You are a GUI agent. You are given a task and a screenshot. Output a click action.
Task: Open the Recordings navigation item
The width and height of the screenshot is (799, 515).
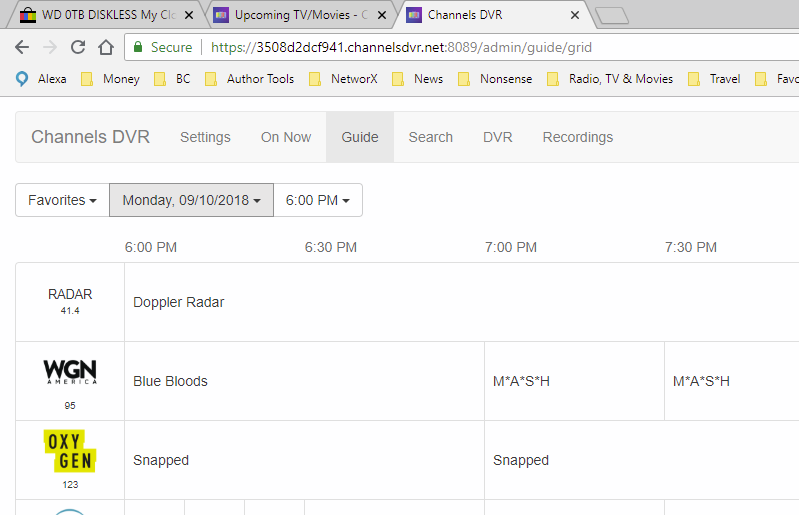[577, 137]
